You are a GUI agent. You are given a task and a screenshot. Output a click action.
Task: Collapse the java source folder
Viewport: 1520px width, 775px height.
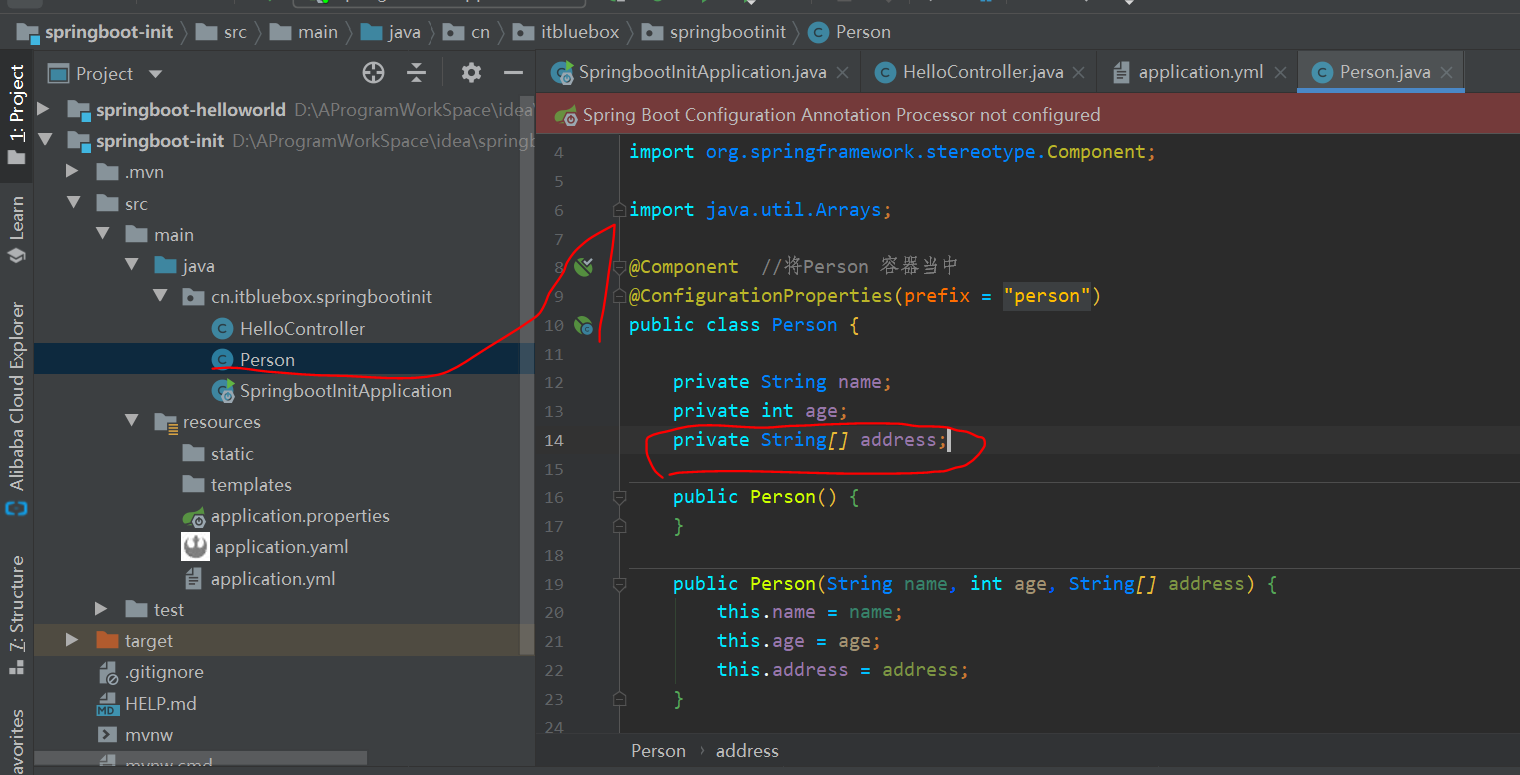pos(131,265)
